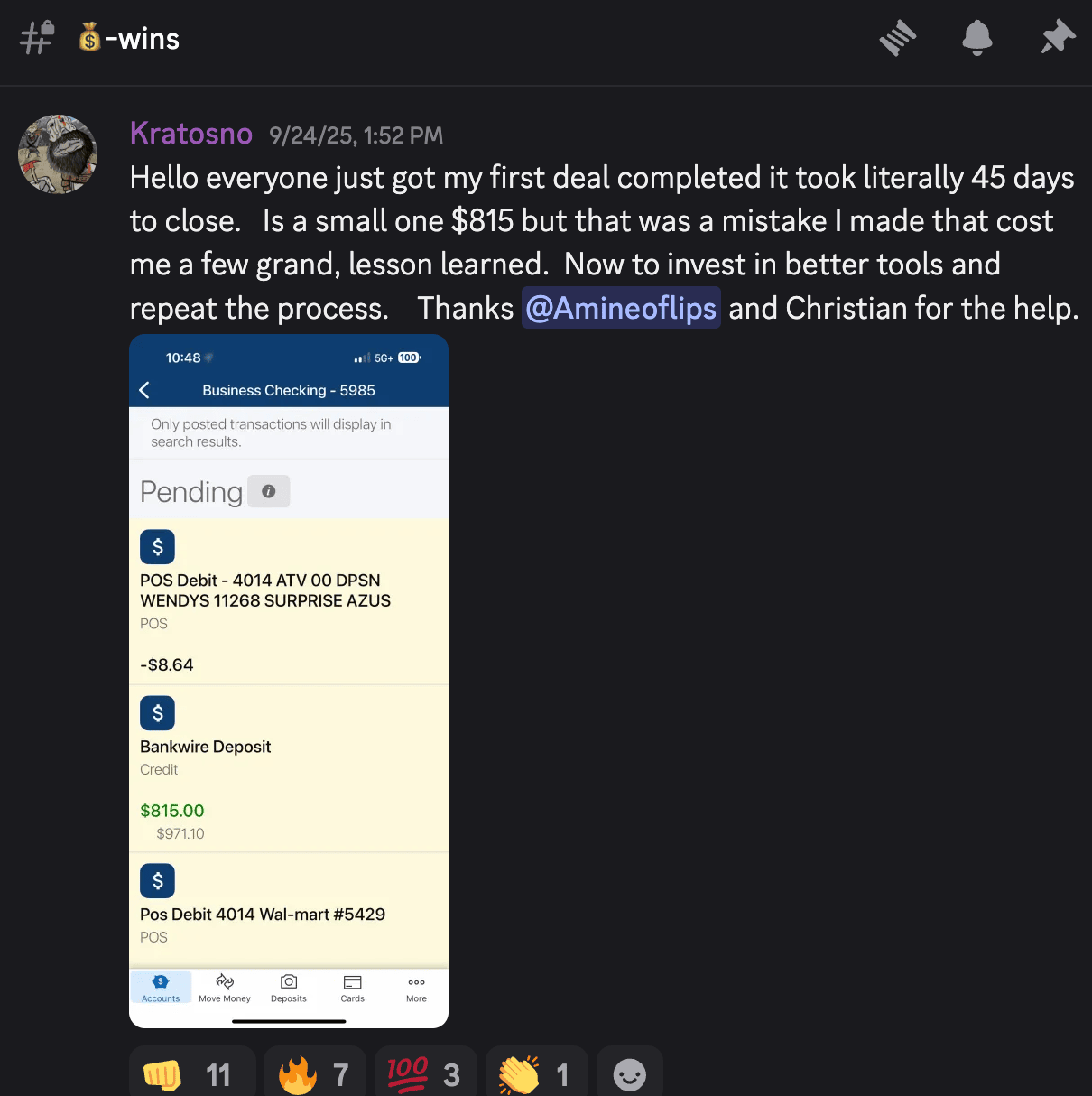
Task: Click the Kratosno username
Action: coord(191,134)
